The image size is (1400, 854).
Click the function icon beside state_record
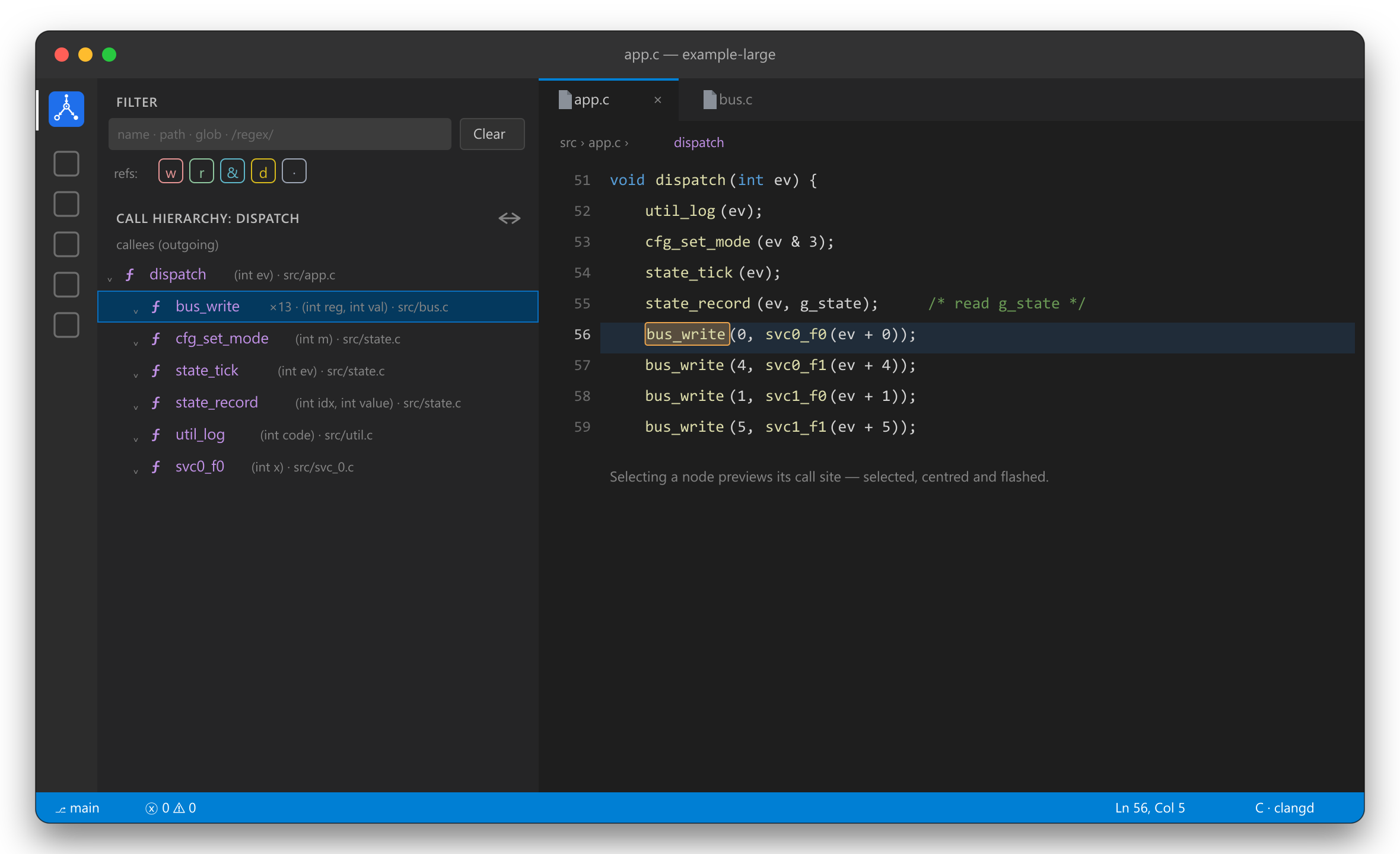pos(155,403)
